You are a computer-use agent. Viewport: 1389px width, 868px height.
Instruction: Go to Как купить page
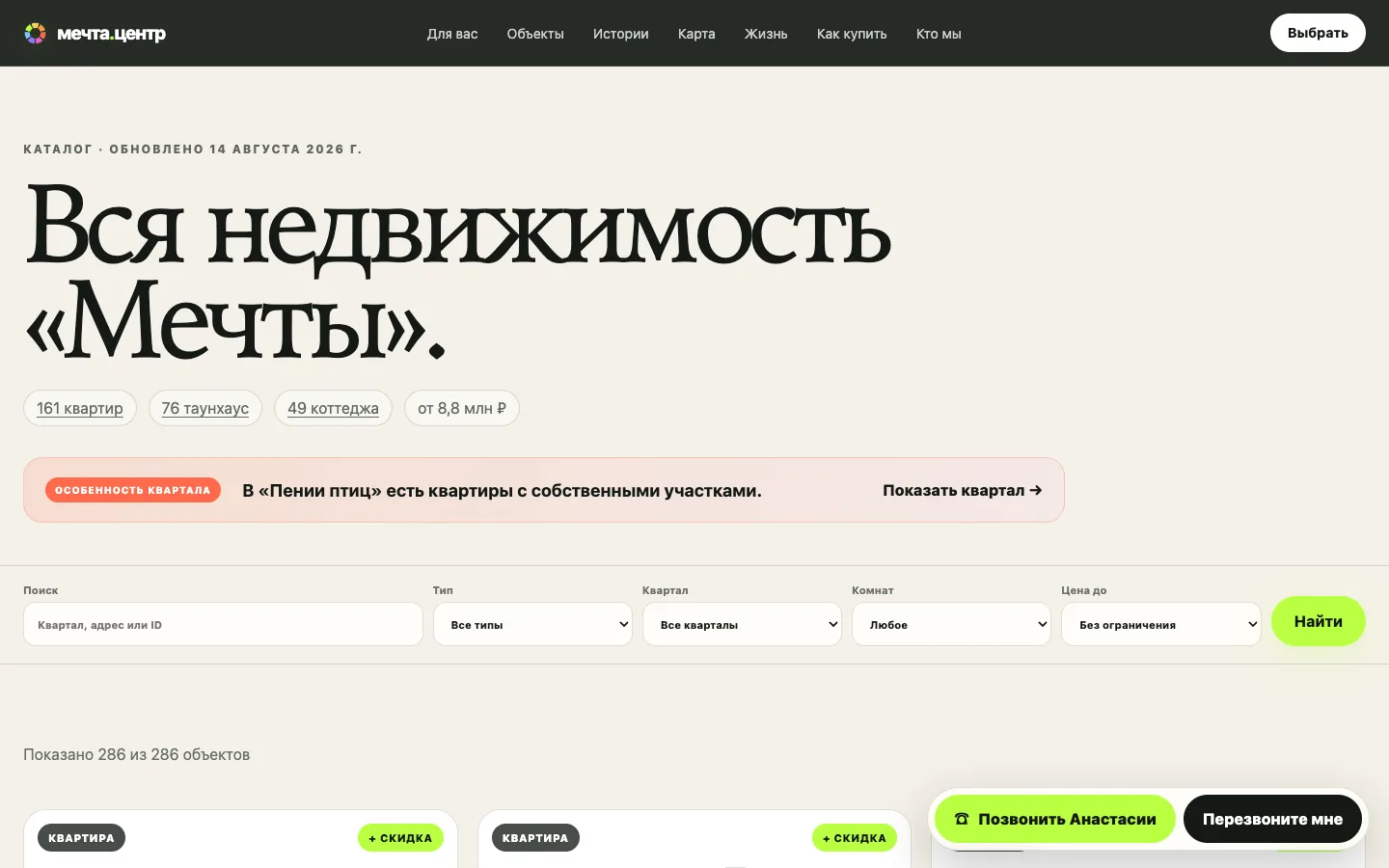852,34
